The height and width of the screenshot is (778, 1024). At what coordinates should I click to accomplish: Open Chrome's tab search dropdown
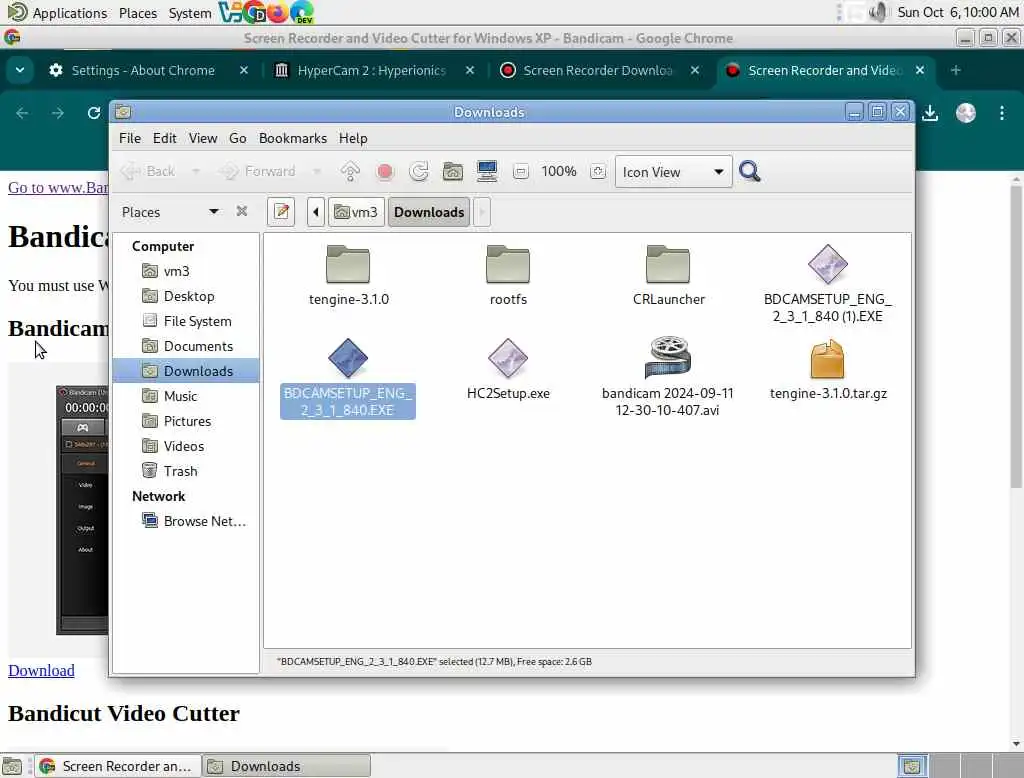[20, 70]
